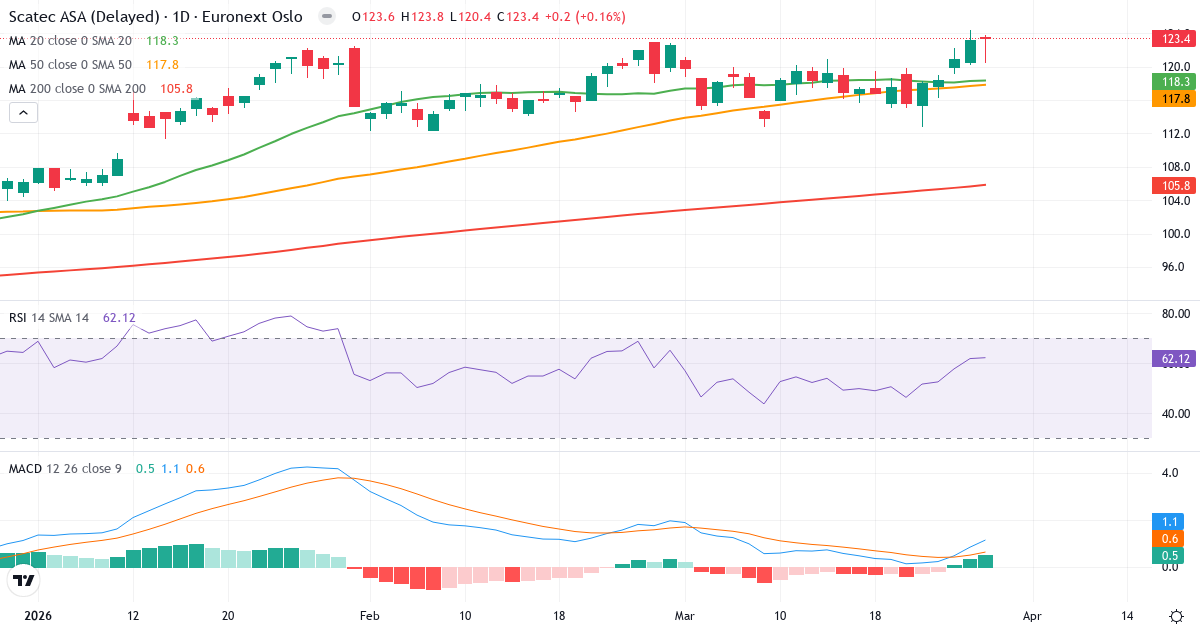Screen dimensions: 1200x630
Task: Click the green 118.3 MA price tag
Action: [1175, 81]
